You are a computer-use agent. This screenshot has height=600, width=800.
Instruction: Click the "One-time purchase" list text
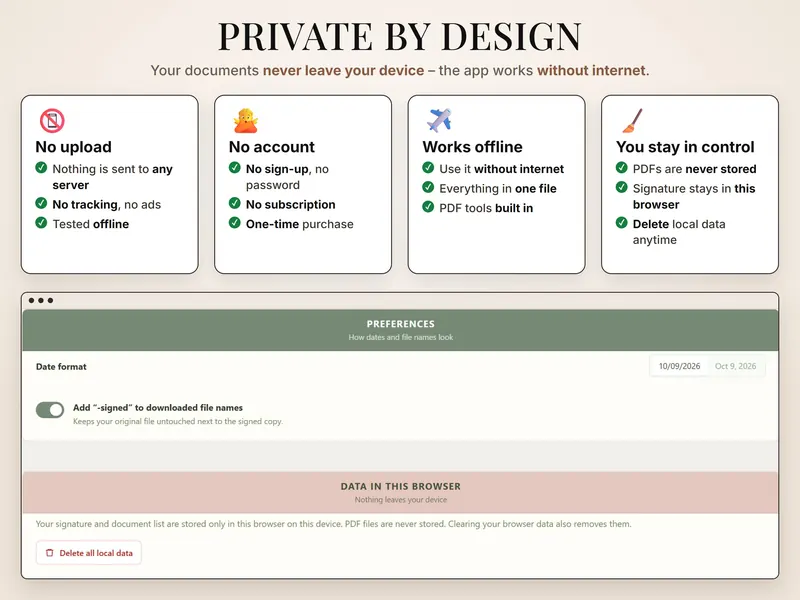pyautogui.click(x=299, y=224)
